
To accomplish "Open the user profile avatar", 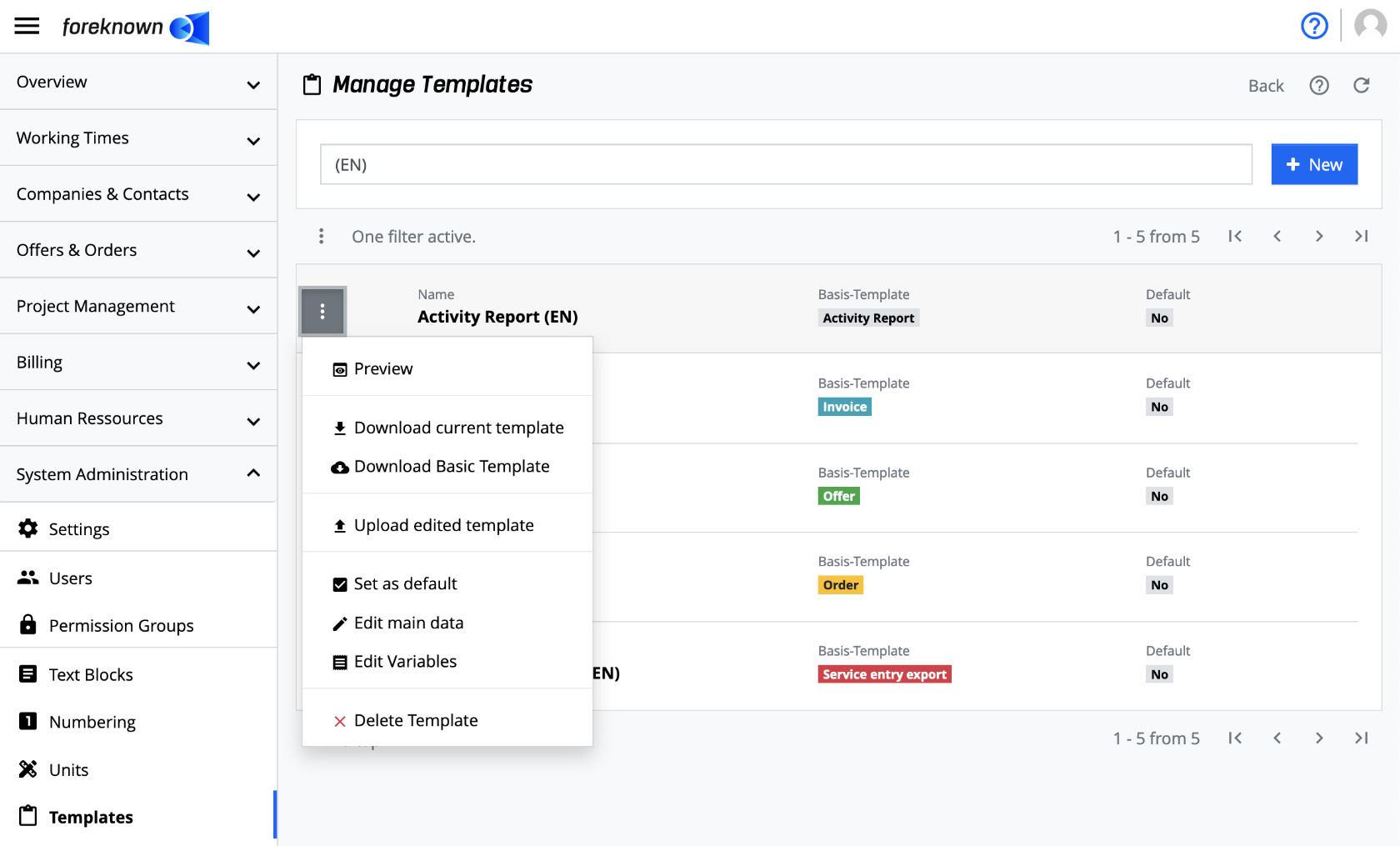I will pyautogui.click(x=1370, y=26).
